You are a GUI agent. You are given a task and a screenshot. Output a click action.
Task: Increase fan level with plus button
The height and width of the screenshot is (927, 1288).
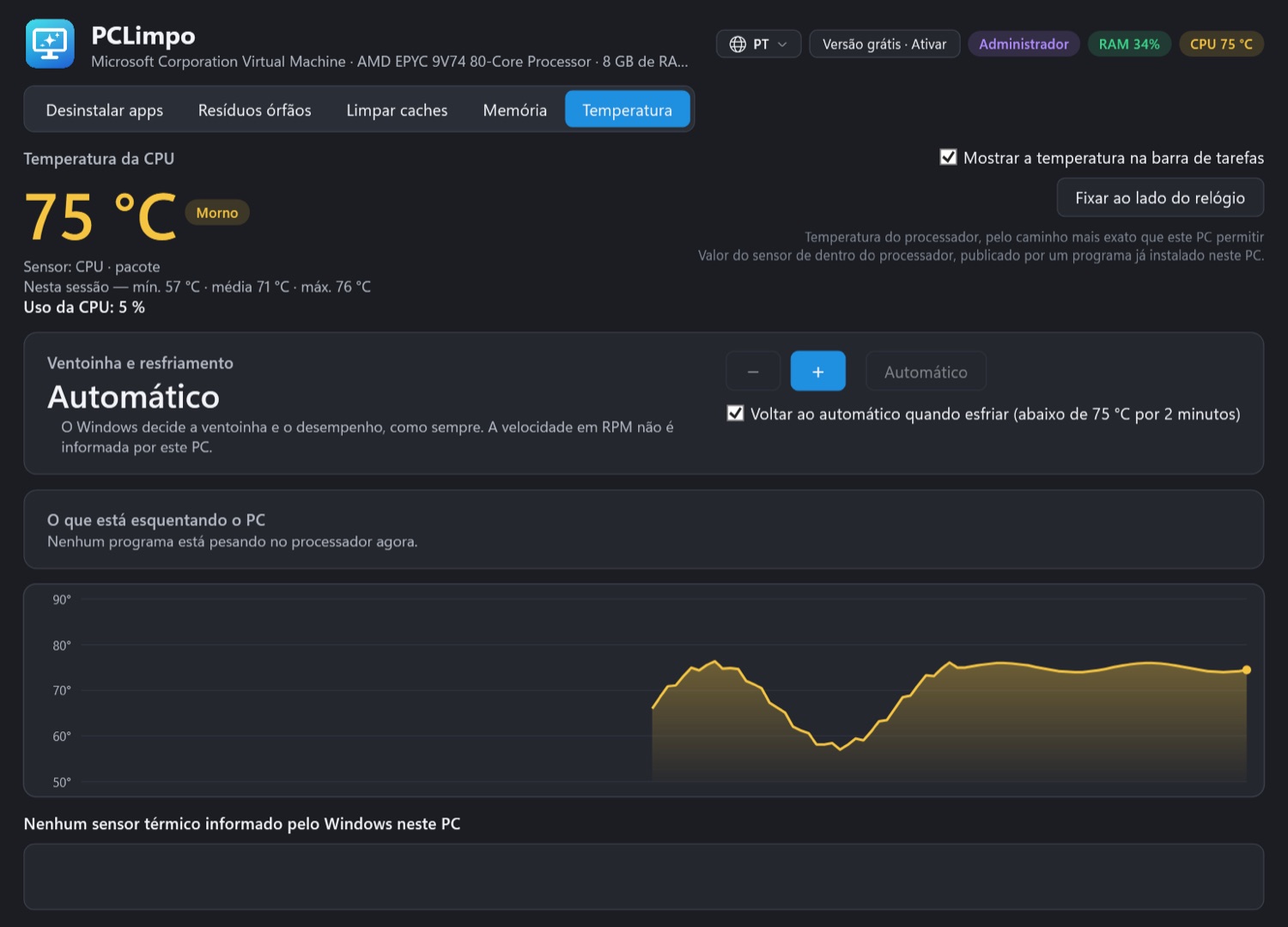coord(818,372)
